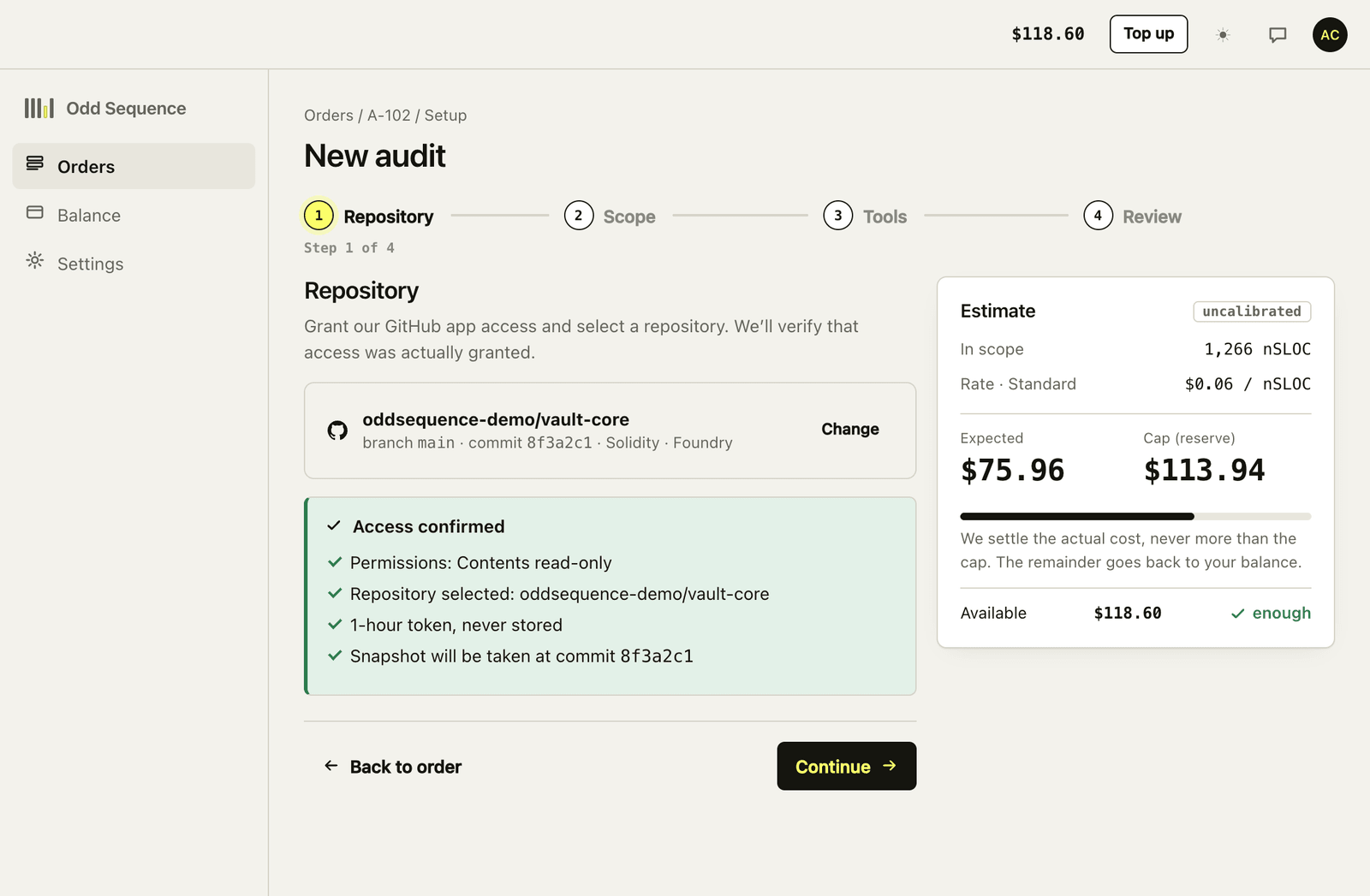
Task: Jump to step 4 Review
Action: click(1132, 216)
